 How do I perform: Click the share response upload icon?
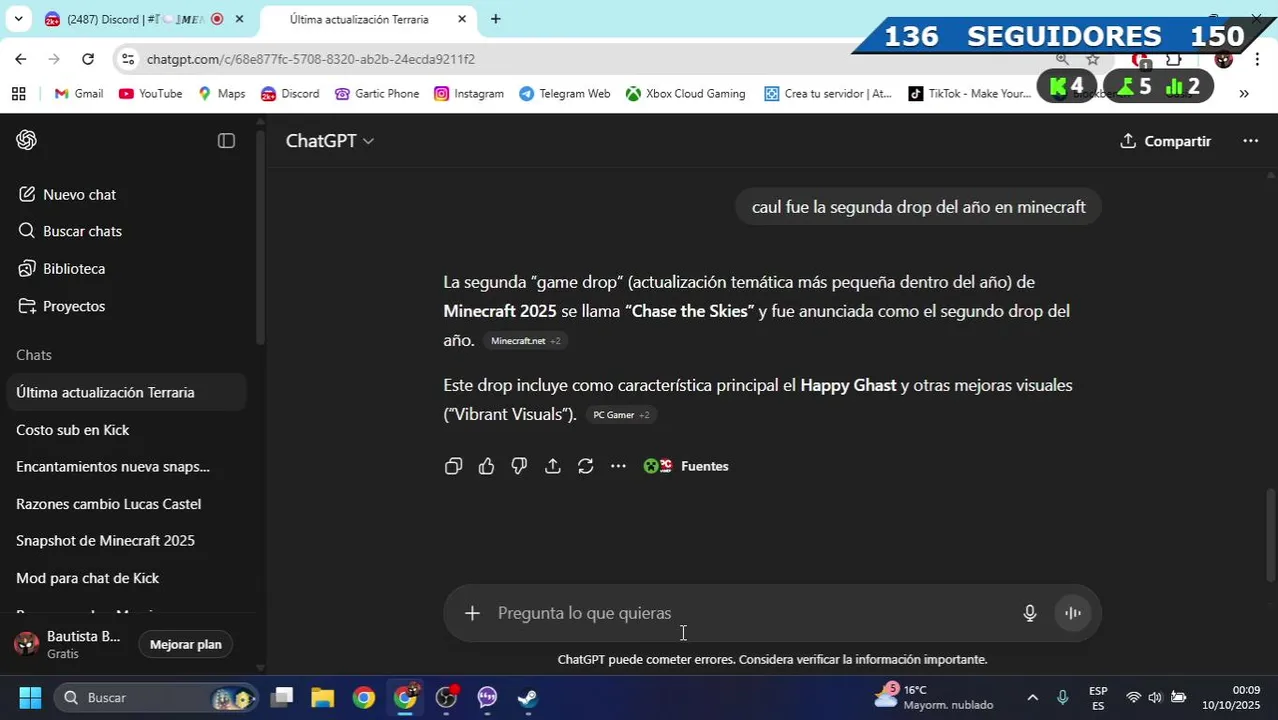click(x=552, y=466)
